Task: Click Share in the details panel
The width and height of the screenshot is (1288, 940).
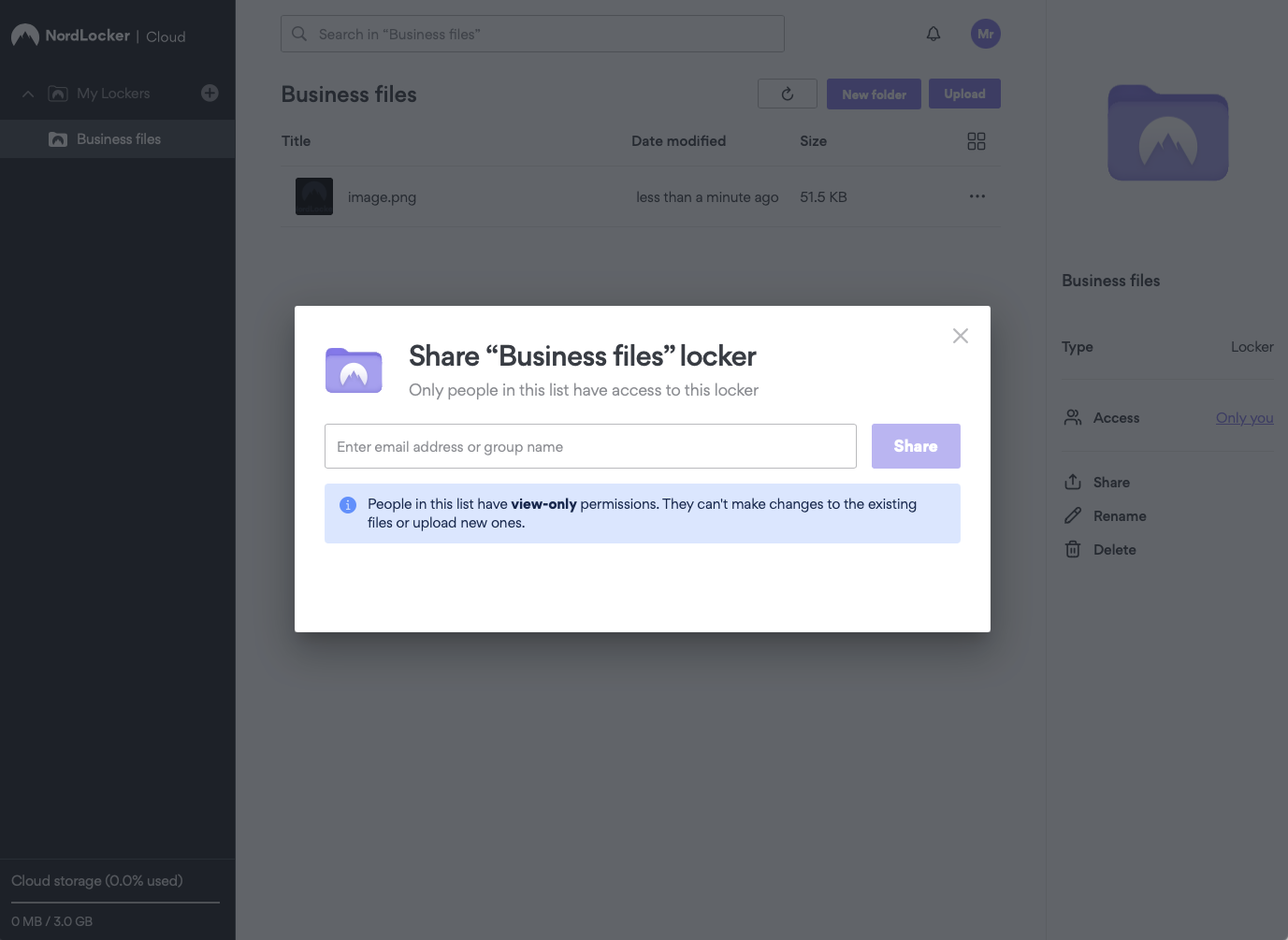Action: pos(1110,483)
